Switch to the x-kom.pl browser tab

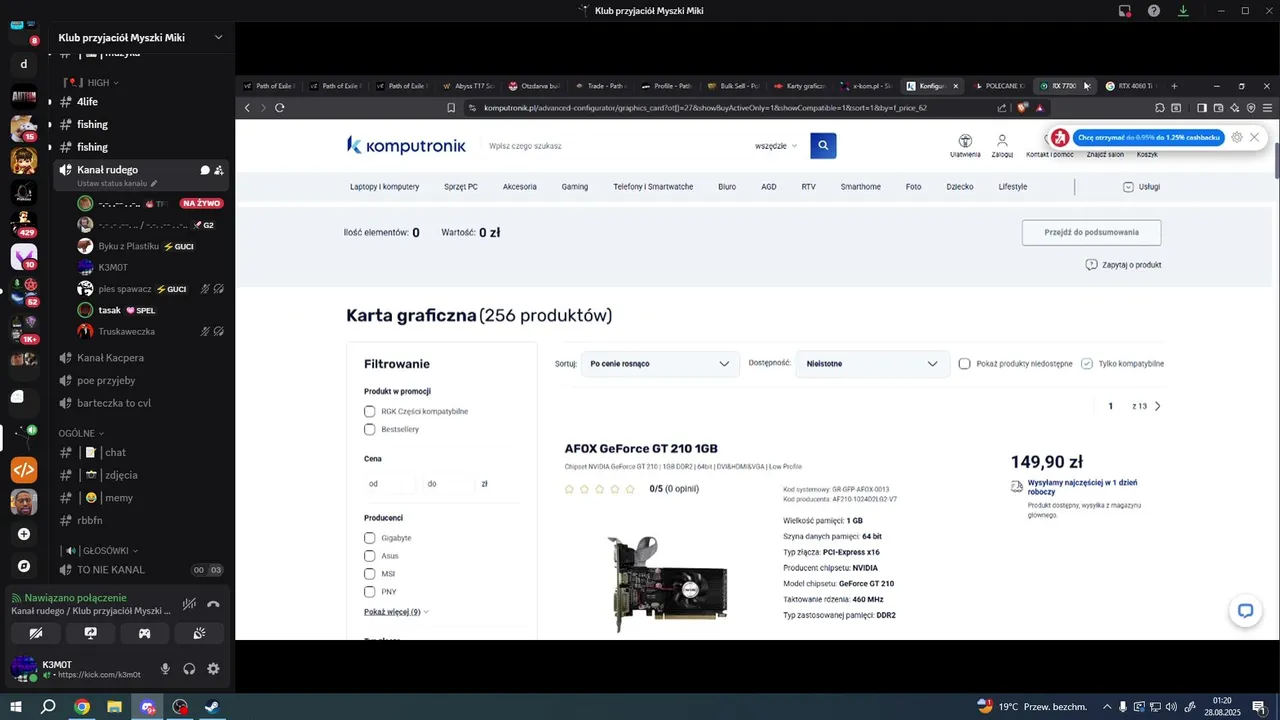coord(866,86)
